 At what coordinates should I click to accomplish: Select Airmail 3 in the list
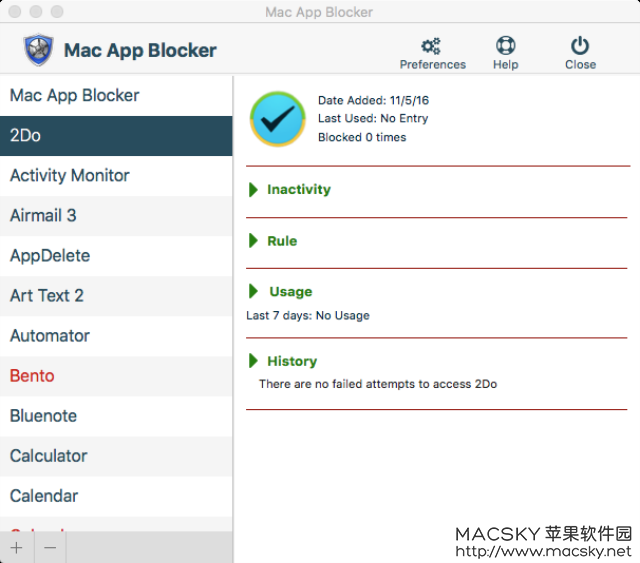116,216
